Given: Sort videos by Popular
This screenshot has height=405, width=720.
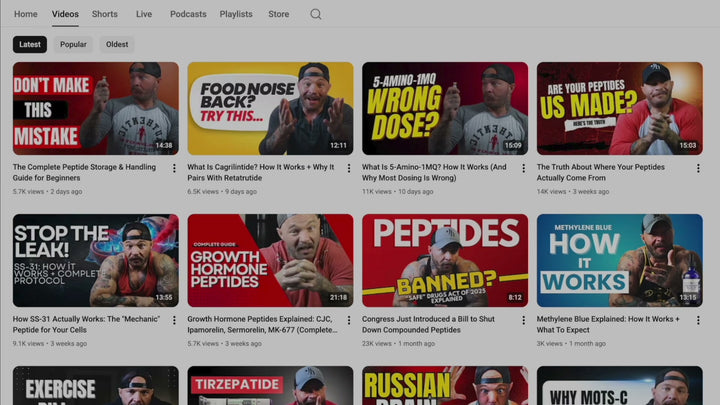Looking at the screenshot, I should pyautogui.click(x=73, y=45).
